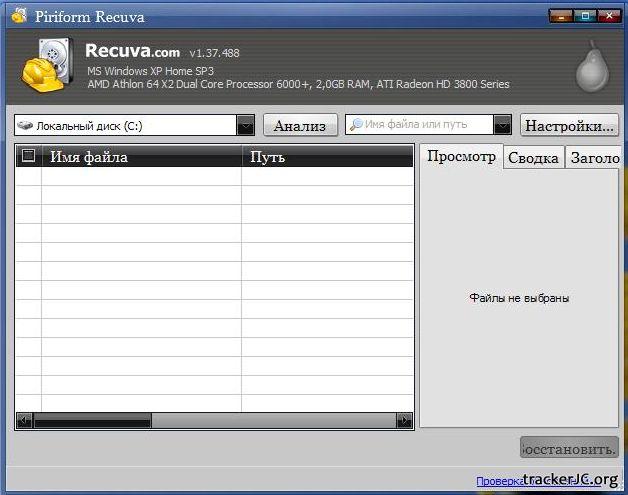Click the drive icon beside Локальный диск (C:)
The image size is (628, 495).
click(x=25, y=126)
